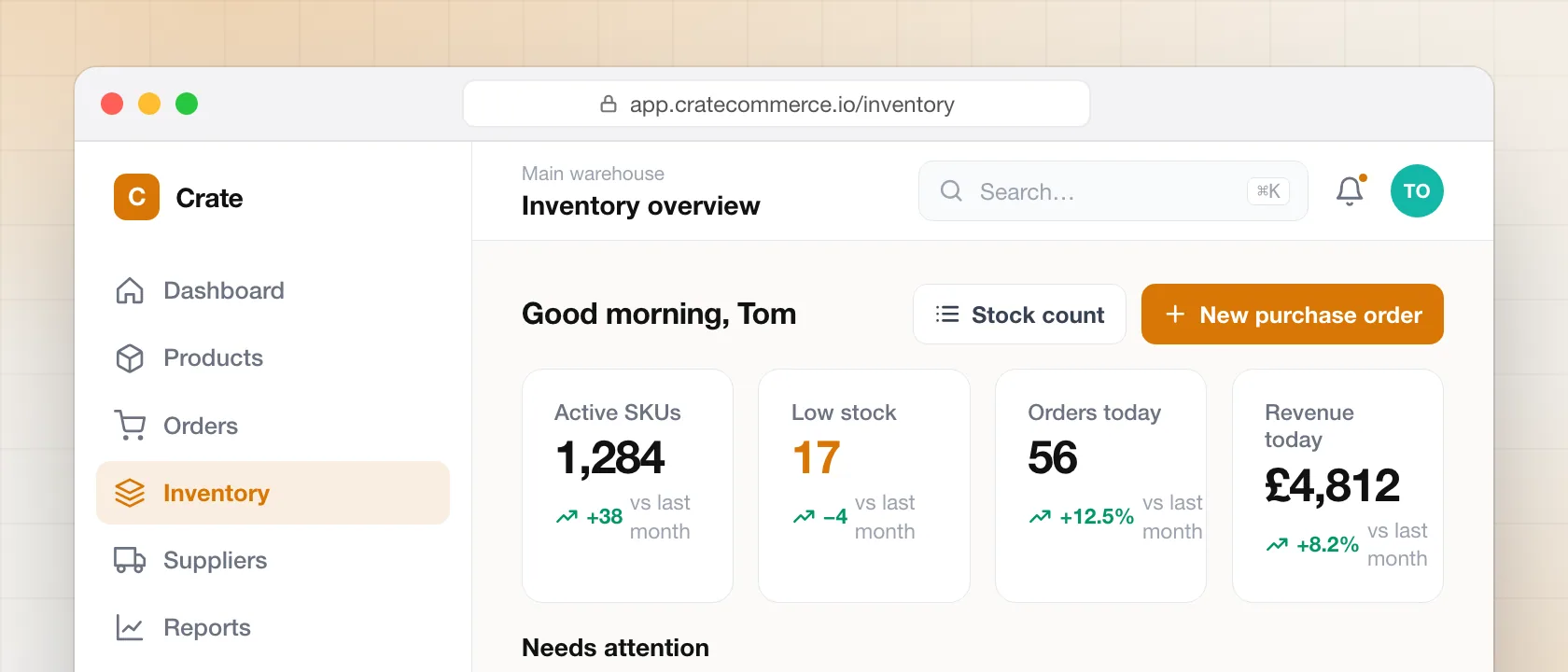Click the Reports chart icon

130,627
